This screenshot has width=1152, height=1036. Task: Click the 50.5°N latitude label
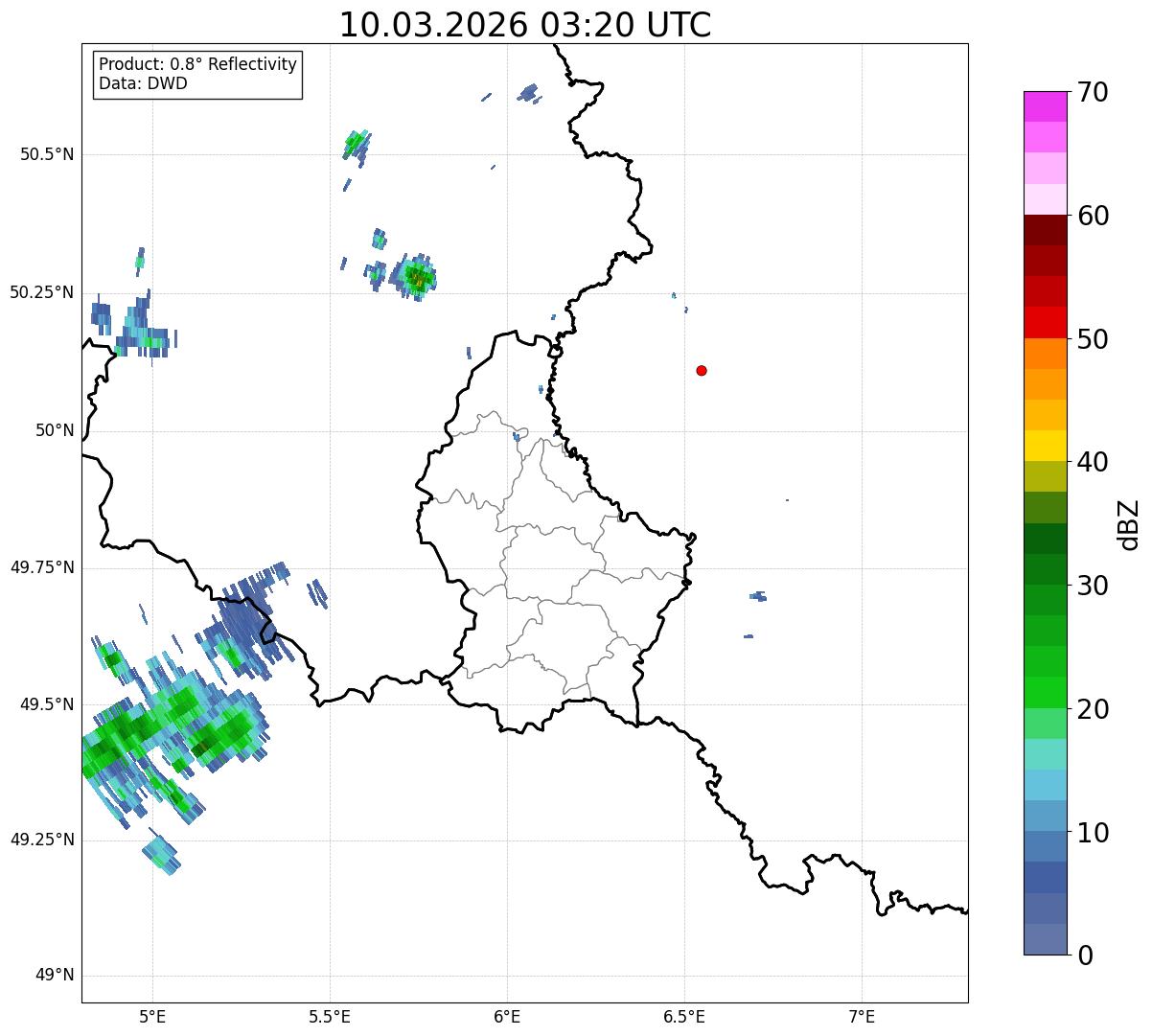47,155
